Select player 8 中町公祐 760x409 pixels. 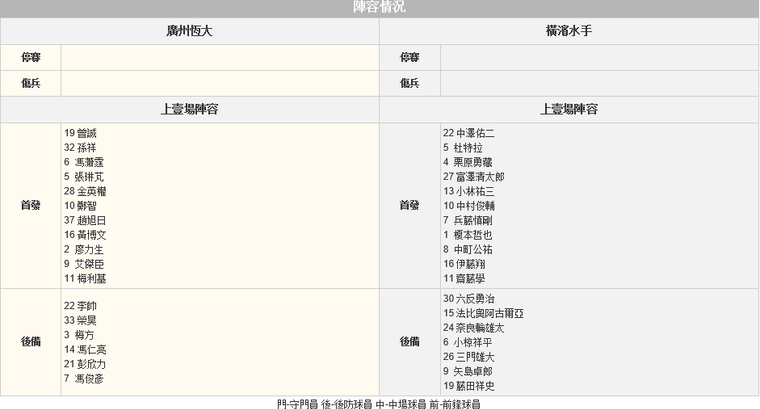click(468, 249)
